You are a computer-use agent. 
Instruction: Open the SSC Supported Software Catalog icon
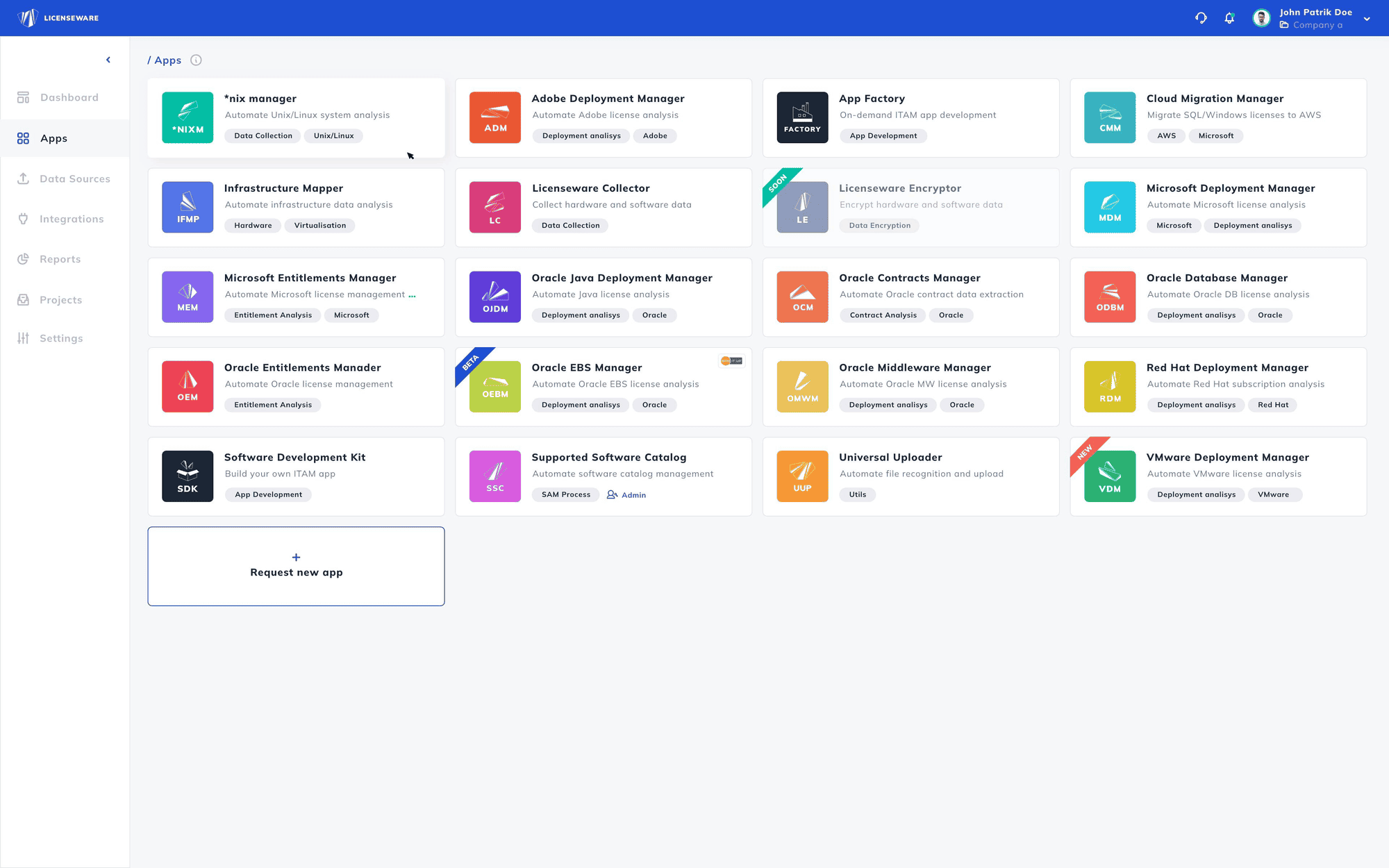click(x=495, y=476)
